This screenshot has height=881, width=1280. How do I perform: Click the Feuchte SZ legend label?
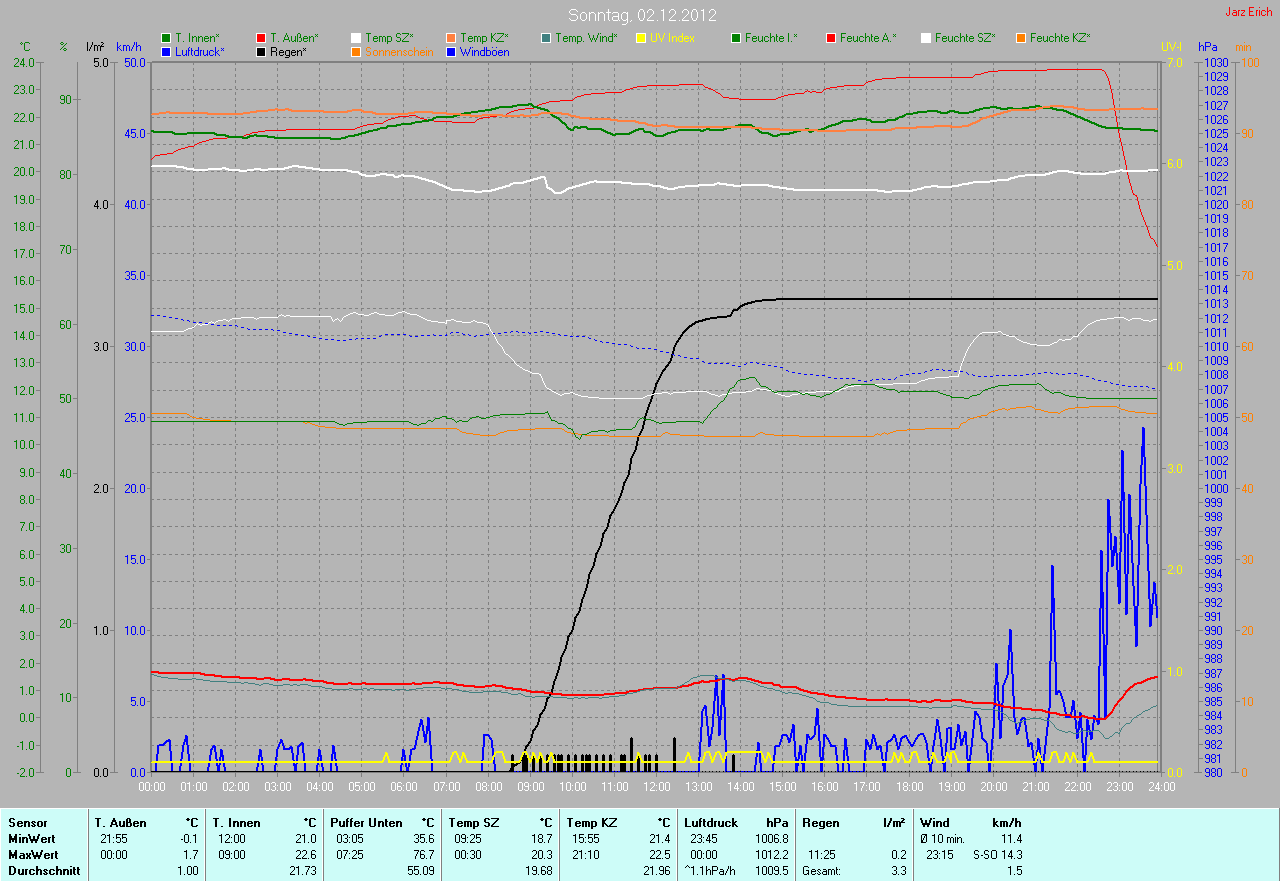click(x=965, y=38)
